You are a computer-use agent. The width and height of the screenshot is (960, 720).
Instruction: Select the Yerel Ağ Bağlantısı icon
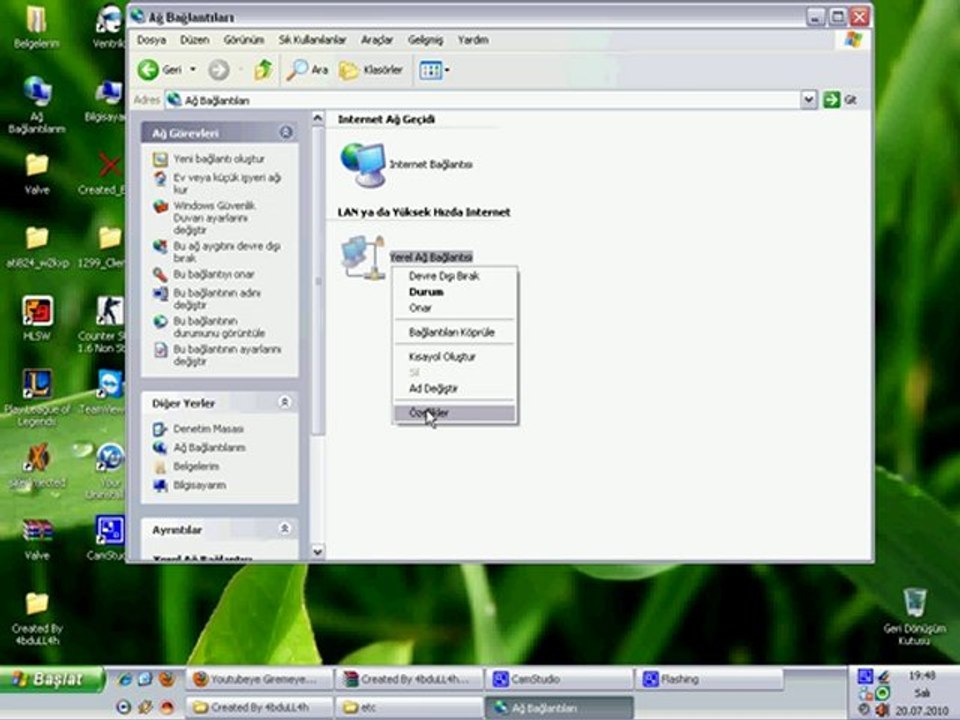(362, 257)
